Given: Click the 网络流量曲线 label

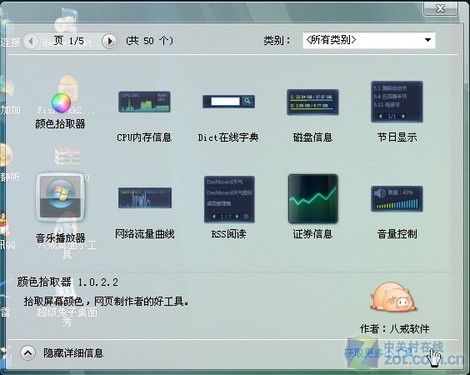Looking at the screenshot, I should coord(145,234).
